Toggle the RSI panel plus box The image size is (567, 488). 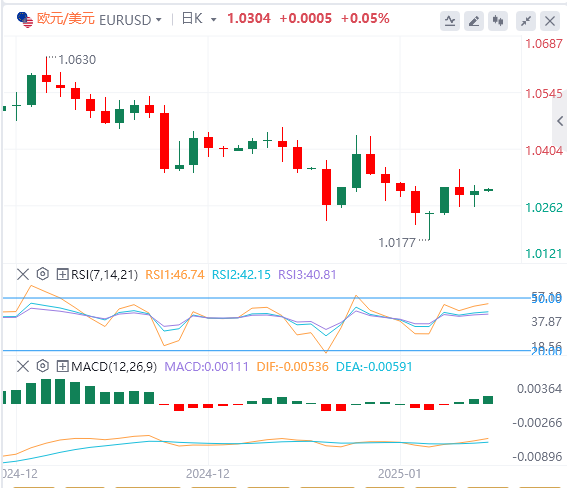tap(62, 274)
